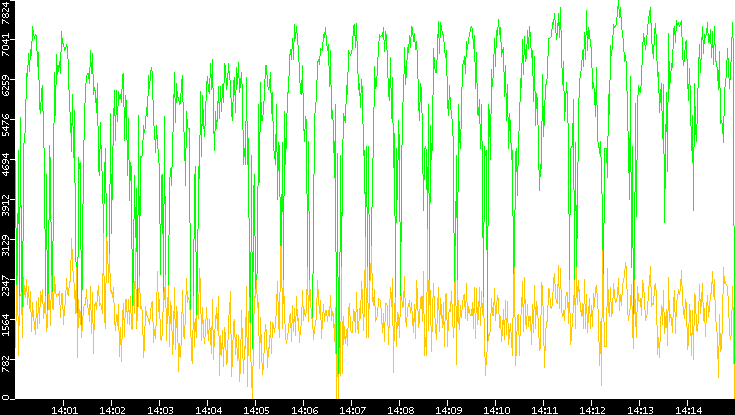Image resolution: width=735 pixels, height=415 pixels.
Task: Click the 14:09 time label
Action: pyautogui.click(x=448, y=410)
